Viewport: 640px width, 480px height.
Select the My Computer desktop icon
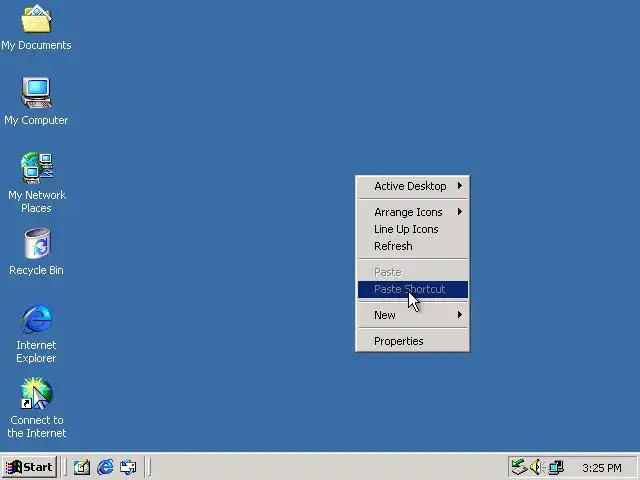(x=36, y=101)
